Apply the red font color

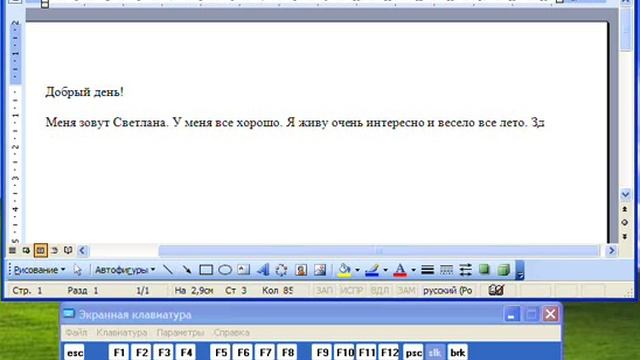click(x=400, y=270)
